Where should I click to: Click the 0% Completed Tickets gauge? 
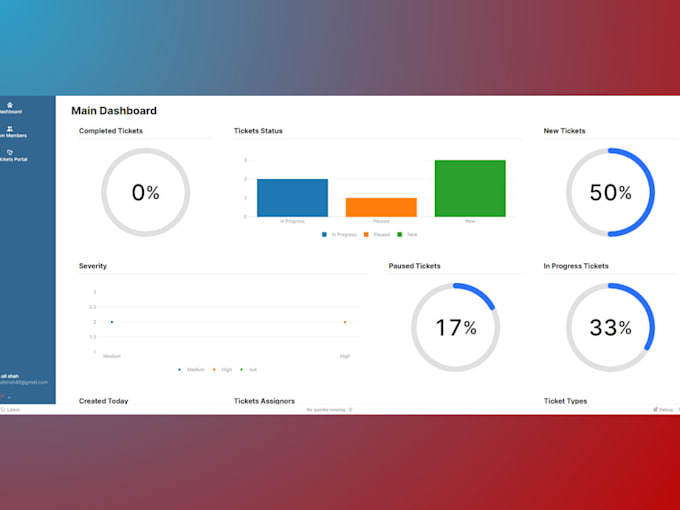click(x=146, y=192)
